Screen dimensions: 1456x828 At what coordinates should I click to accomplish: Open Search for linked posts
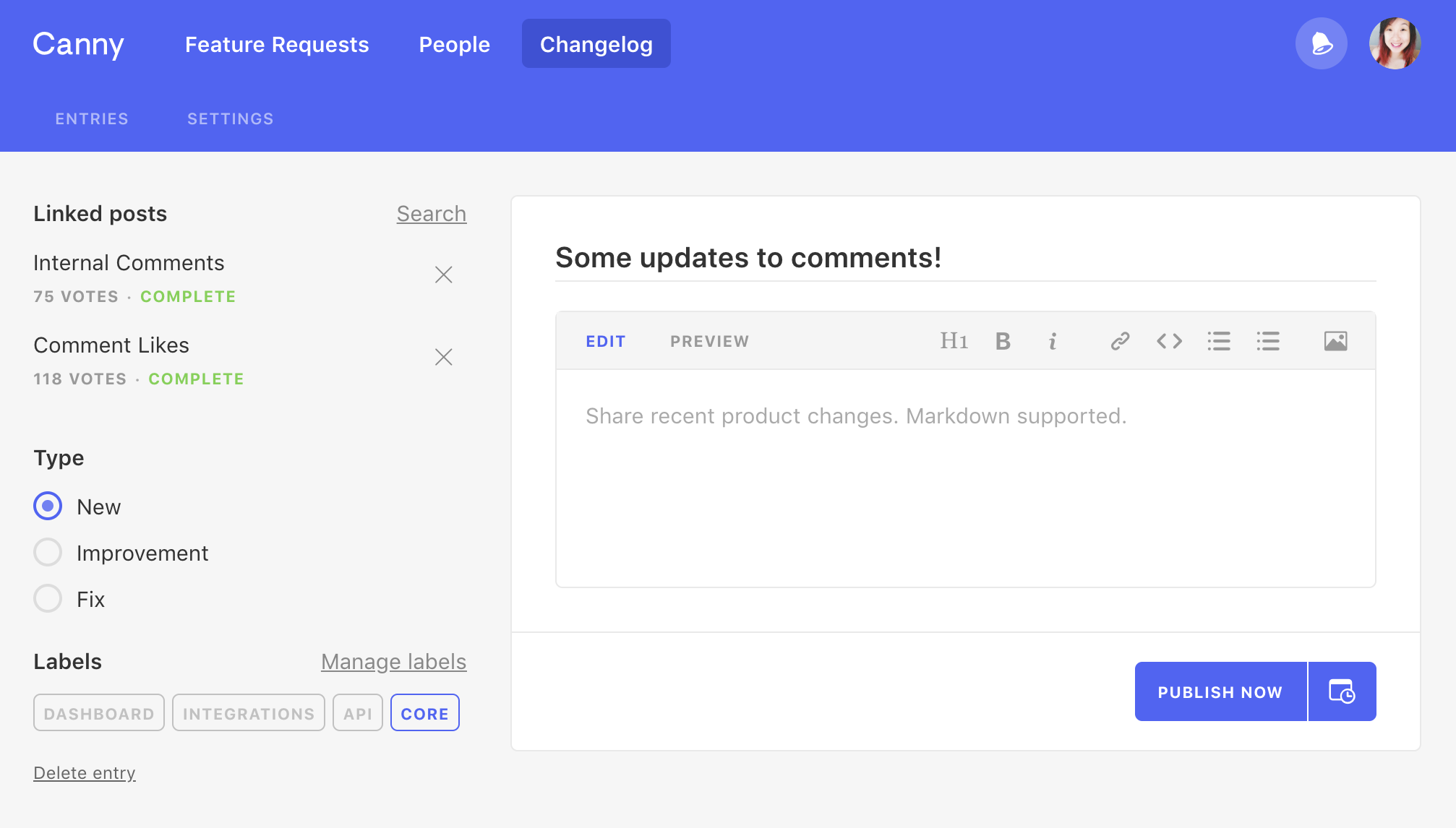(432, 214)
